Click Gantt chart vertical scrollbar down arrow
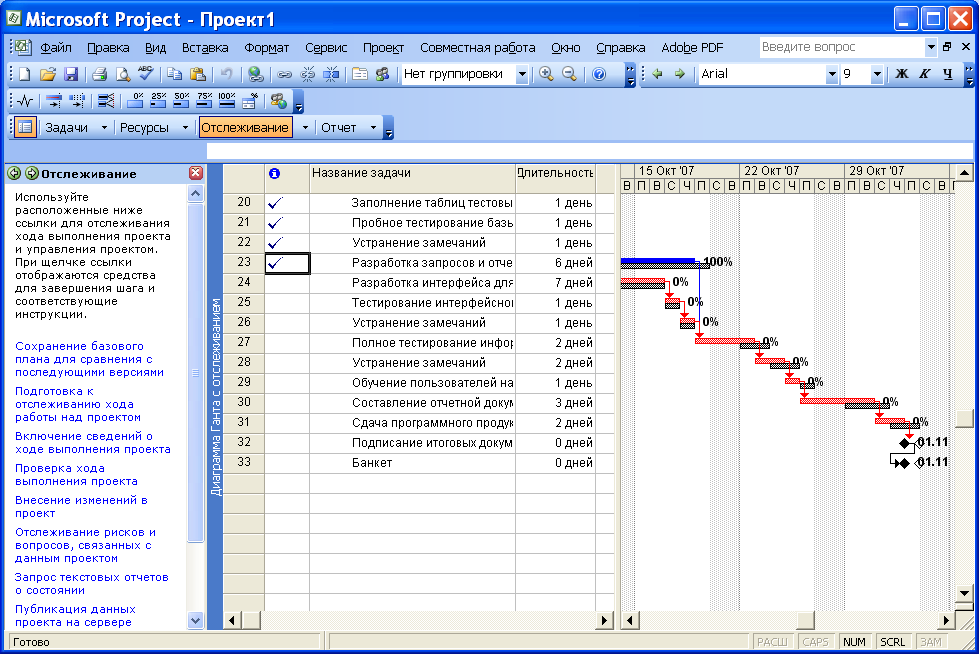Viewport: 979px width, 654px height. click(964, 593)
